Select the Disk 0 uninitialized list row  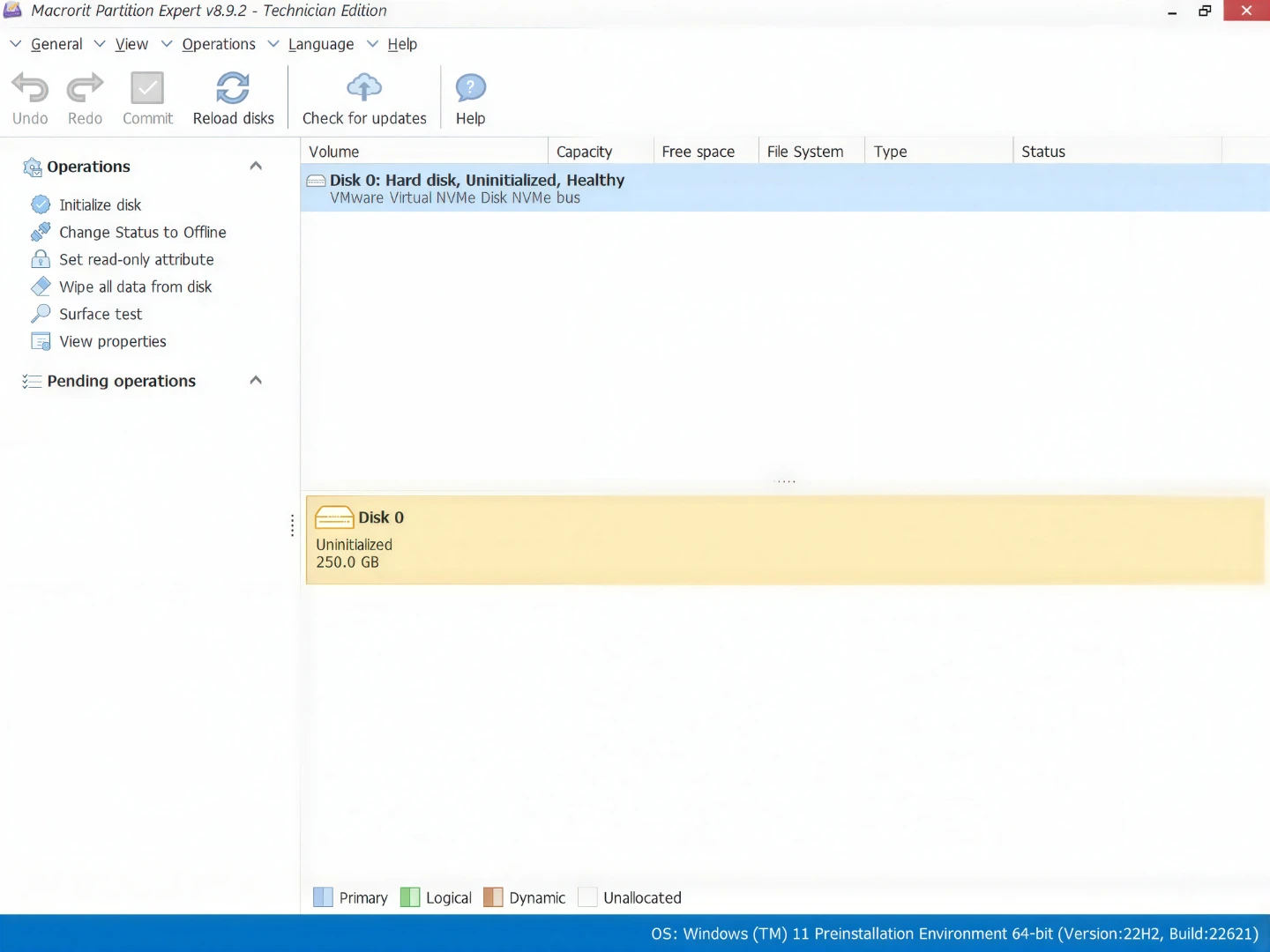tap(785, 188)
